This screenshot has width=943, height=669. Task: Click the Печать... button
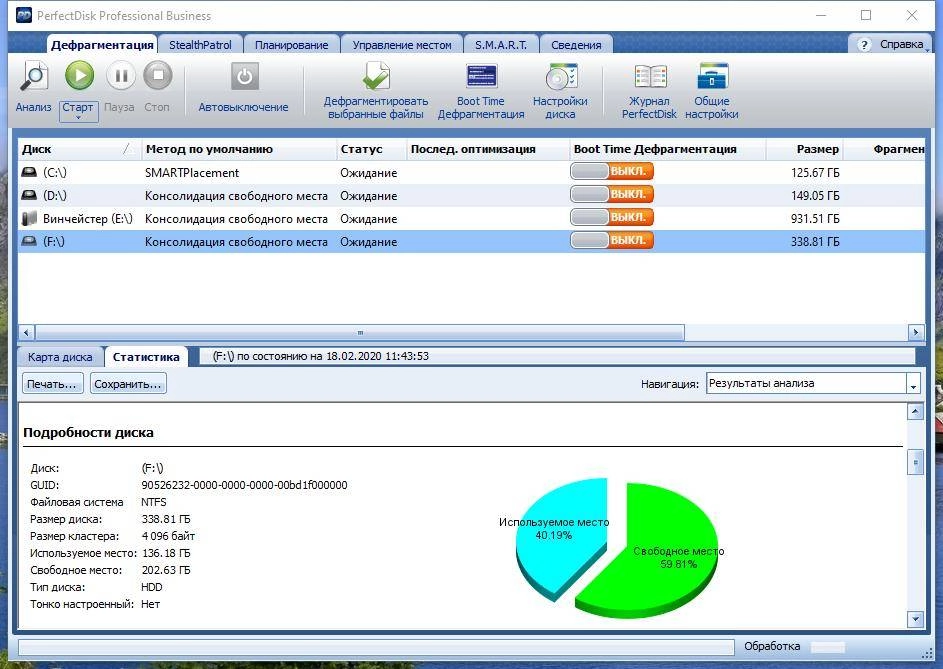(x=52, y=384)
